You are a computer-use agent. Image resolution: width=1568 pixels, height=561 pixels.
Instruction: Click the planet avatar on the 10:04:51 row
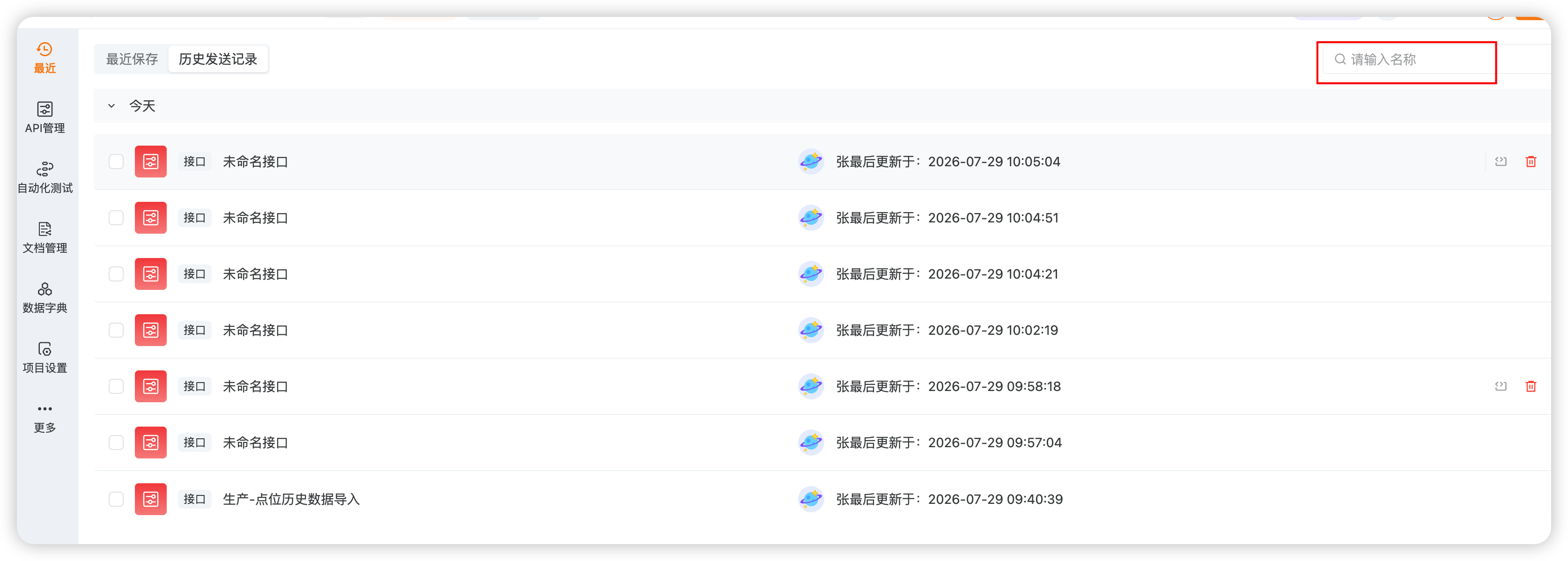(x=811, y=218)
